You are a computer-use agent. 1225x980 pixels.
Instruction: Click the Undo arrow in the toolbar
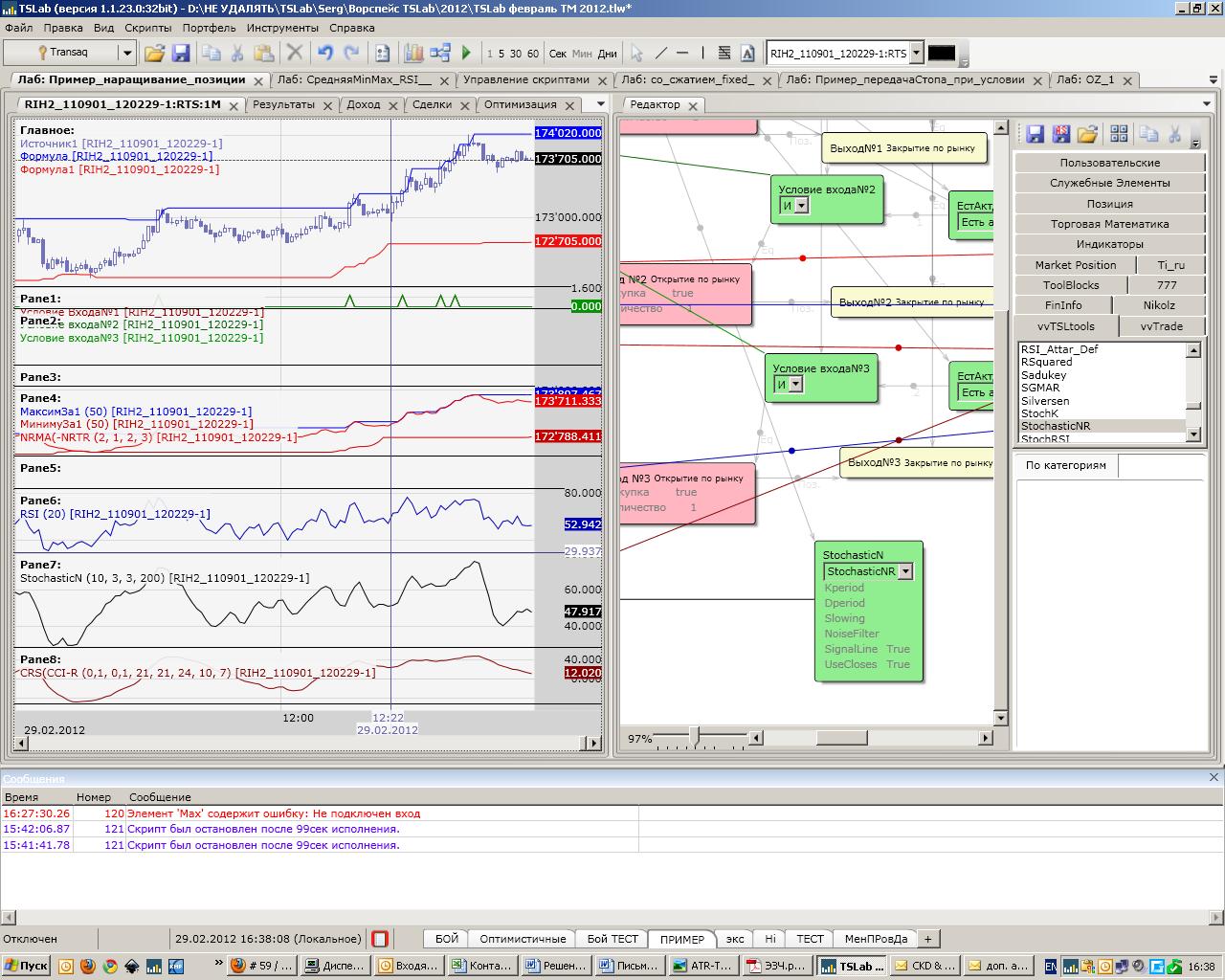pos(325,54)
